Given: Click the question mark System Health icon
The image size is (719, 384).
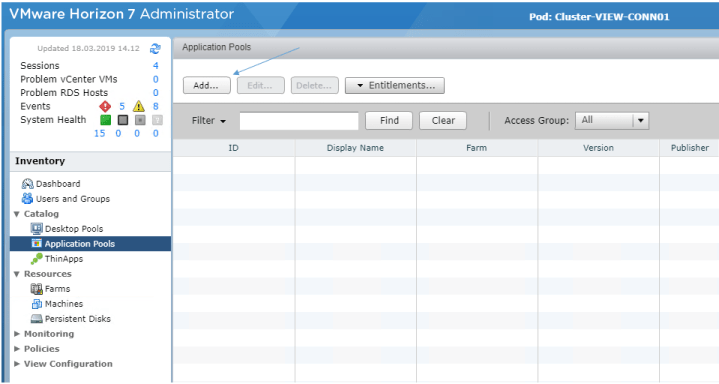Looking at the screenshot, I should pyautogui.click(x=157, y=120).
